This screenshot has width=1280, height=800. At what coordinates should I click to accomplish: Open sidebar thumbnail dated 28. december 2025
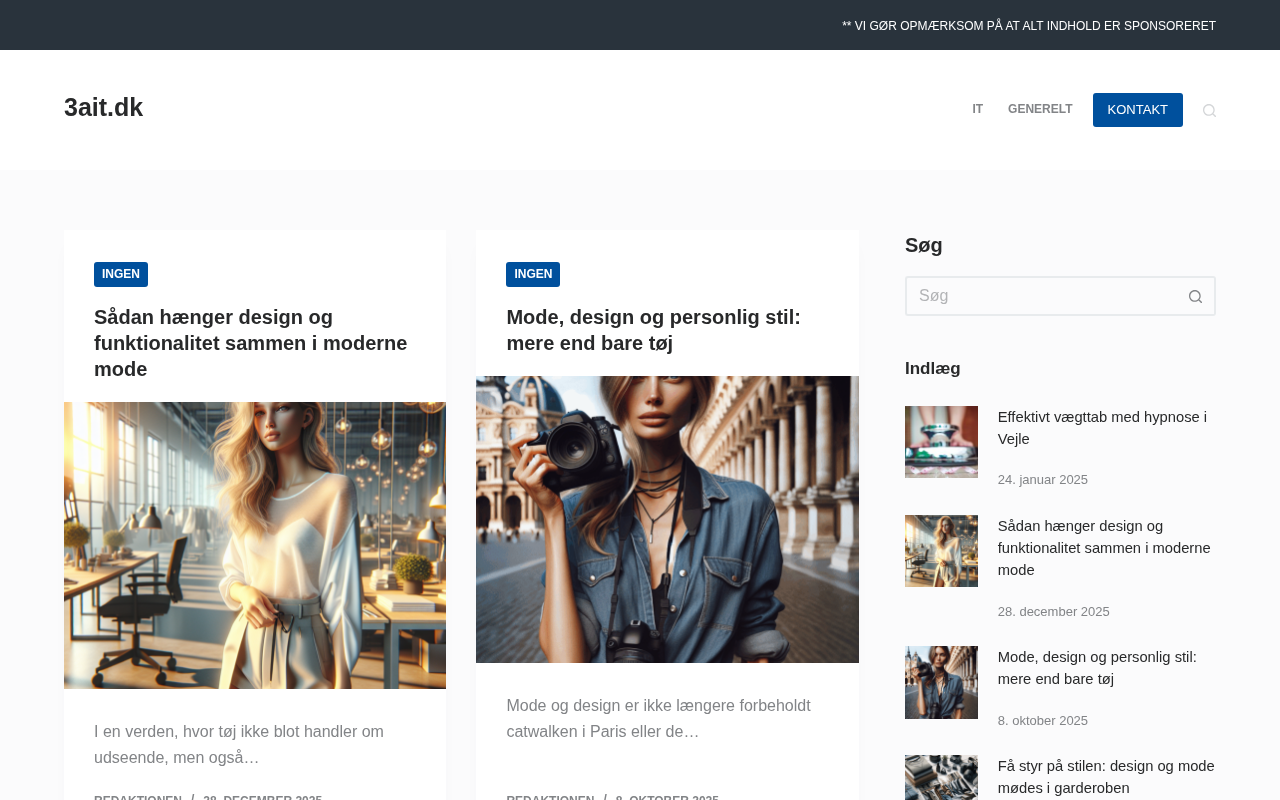point(941,551)
